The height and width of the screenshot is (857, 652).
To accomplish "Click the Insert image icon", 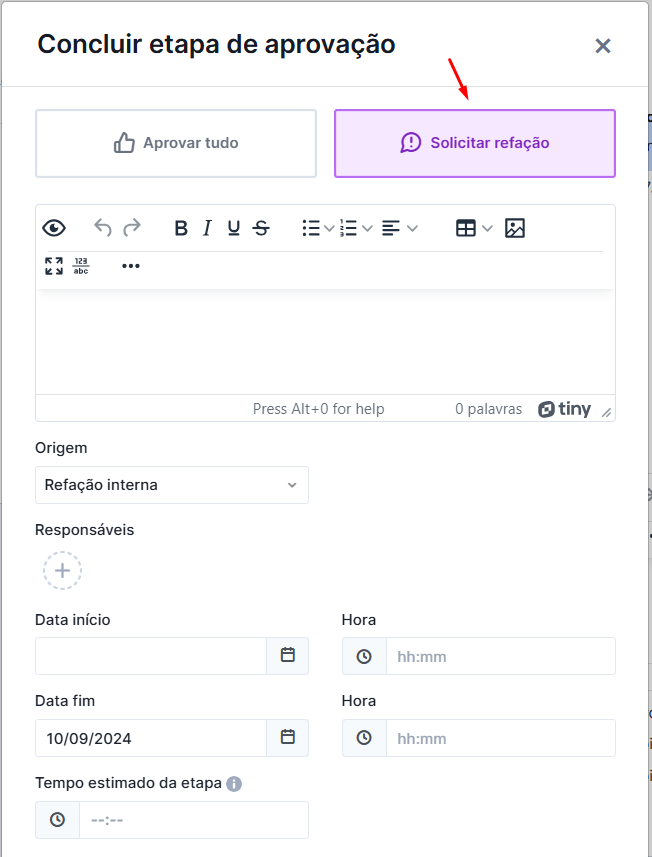I will (515, 228).
